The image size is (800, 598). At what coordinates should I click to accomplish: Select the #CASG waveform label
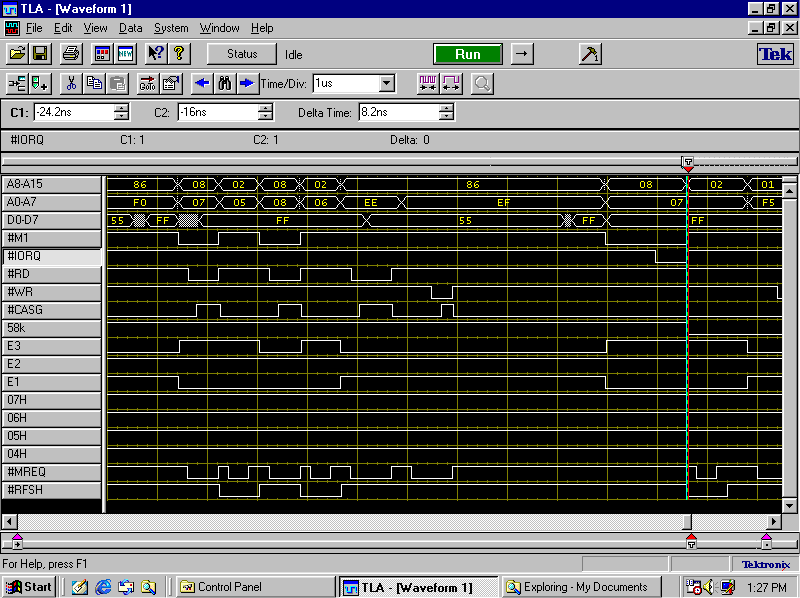[52, 310]
